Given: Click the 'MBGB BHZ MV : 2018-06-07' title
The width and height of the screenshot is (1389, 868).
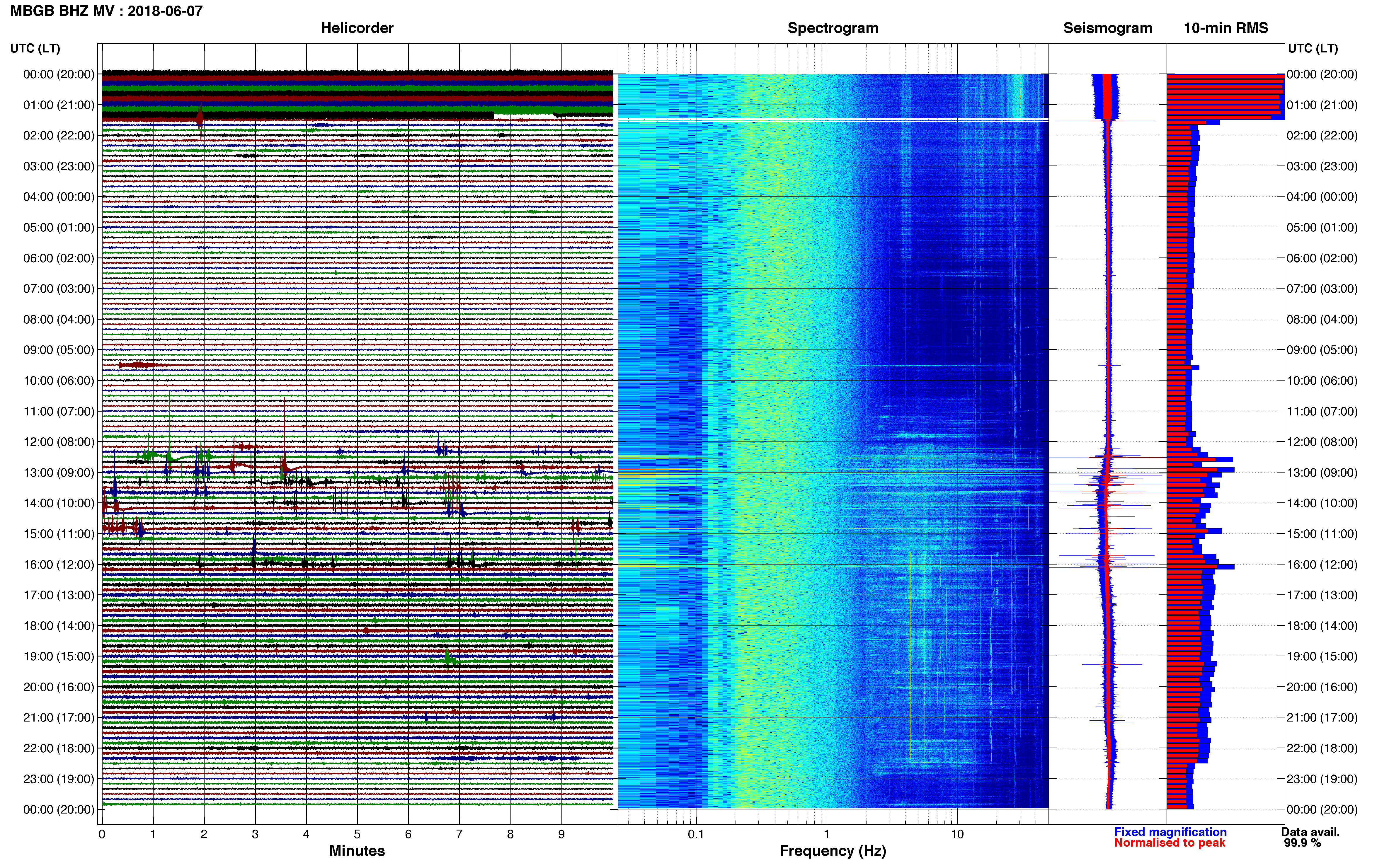Looking at the screenshot, I should 106,11.
